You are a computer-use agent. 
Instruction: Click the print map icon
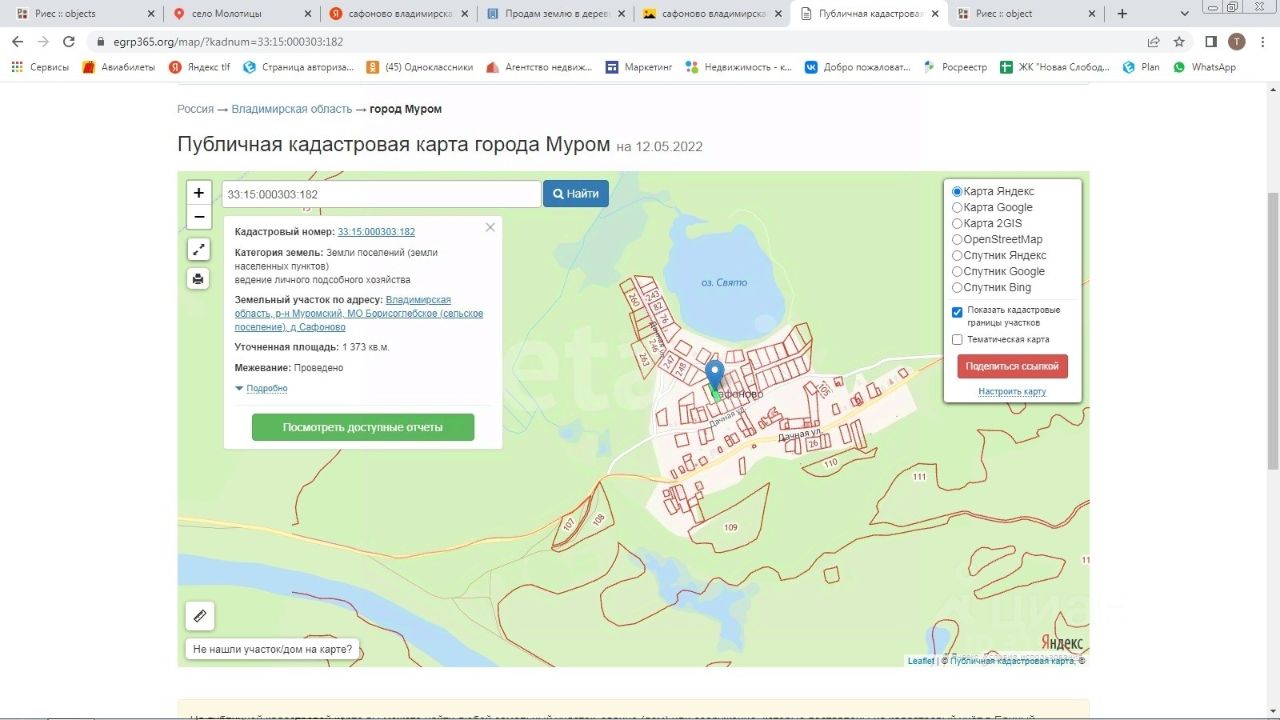click(199, 279)
